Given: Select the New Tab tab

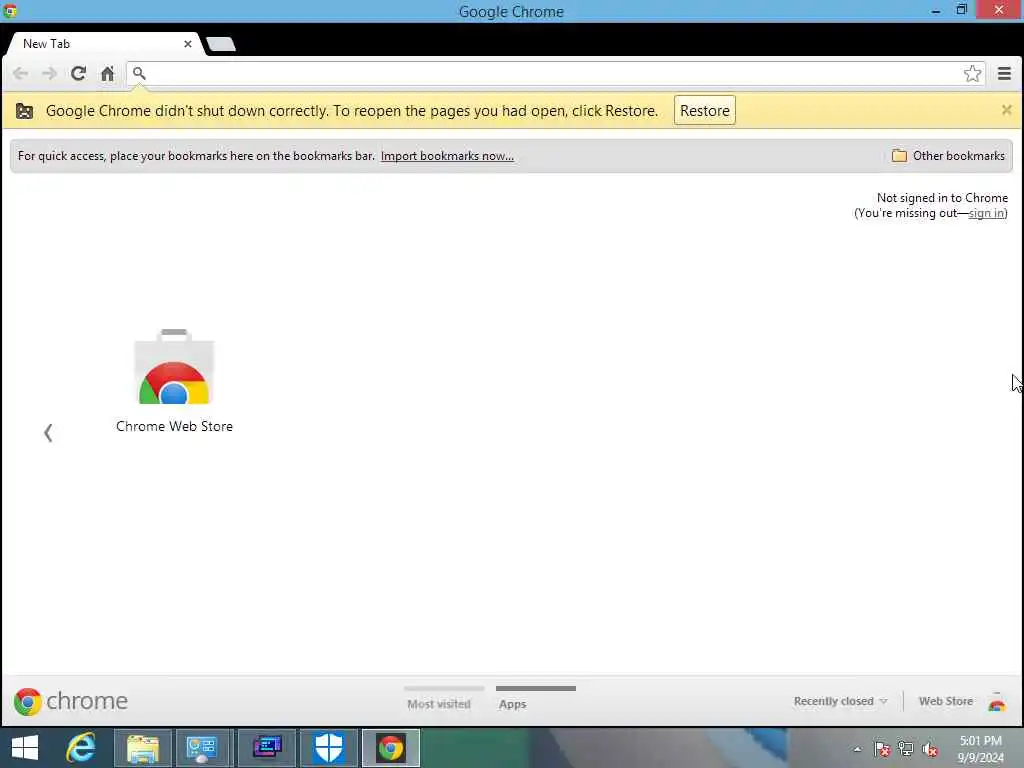Looking at the screenshot, I should (x=104, y=44).
